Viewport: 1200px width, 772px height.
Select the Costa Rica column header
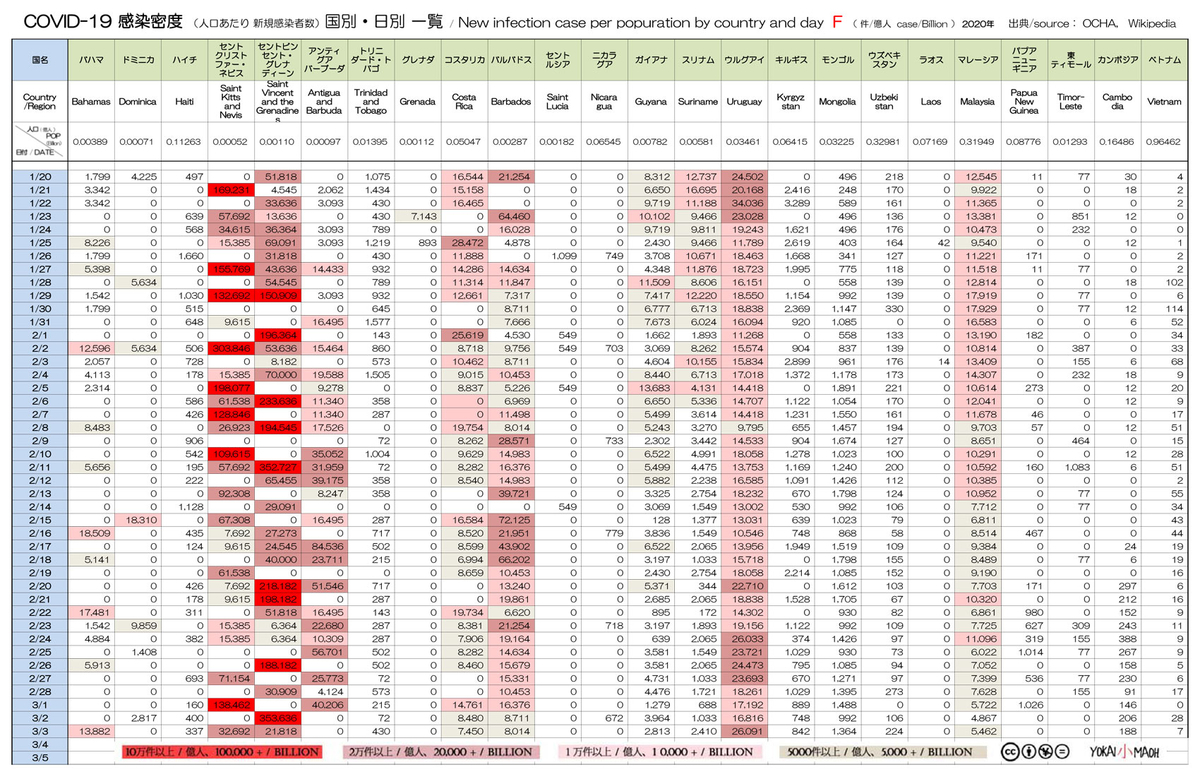[465, 102]
